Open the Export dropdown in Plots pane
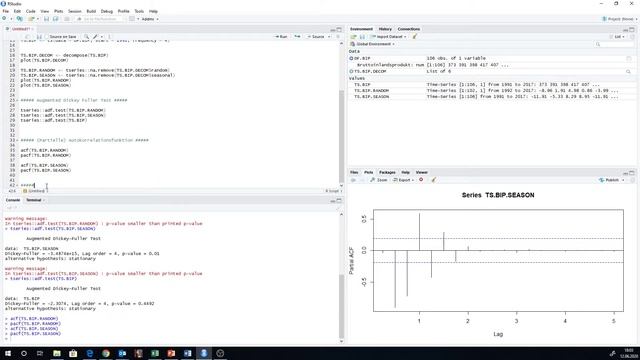640x360 pixels. point(403,180)
